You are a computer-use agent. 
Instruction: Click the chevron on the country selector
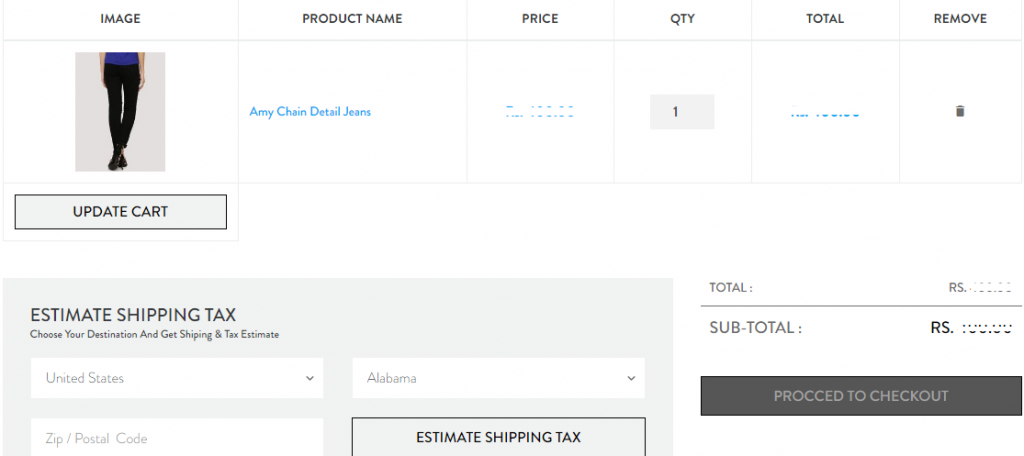tap(310, 378)
